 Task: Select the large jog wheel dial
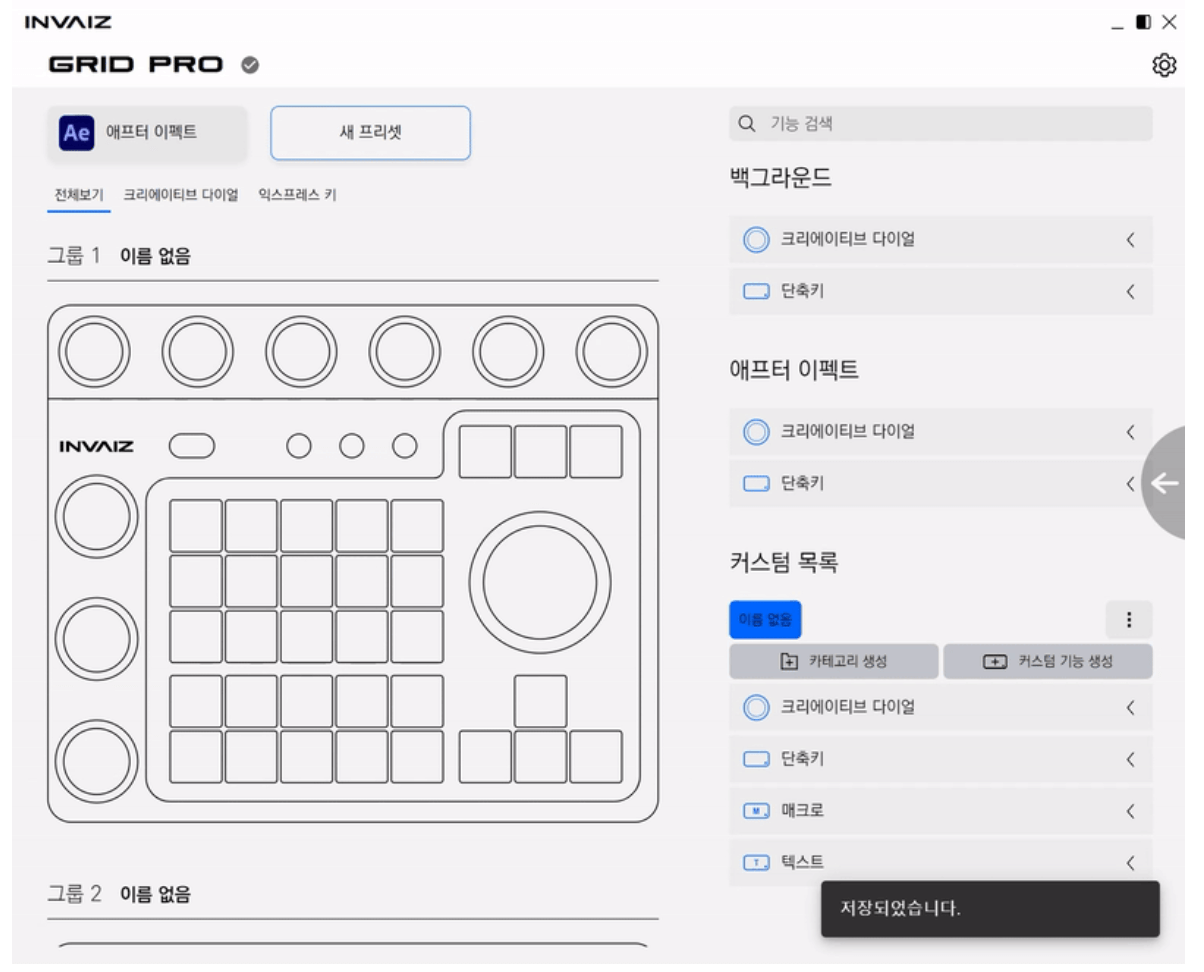[540, 582]
